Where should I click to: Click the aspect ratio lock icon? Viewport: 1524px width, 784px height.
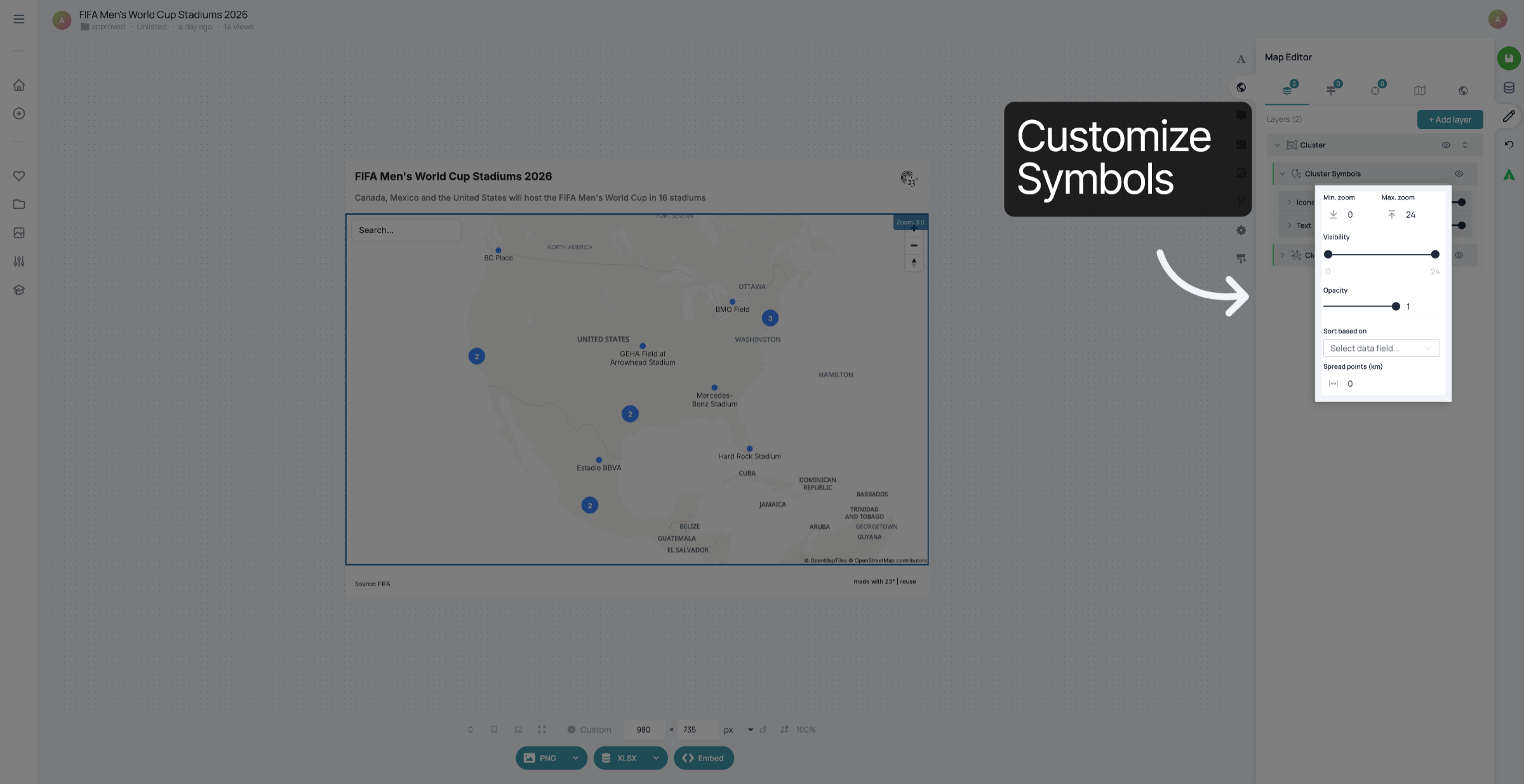coord(763,730)
